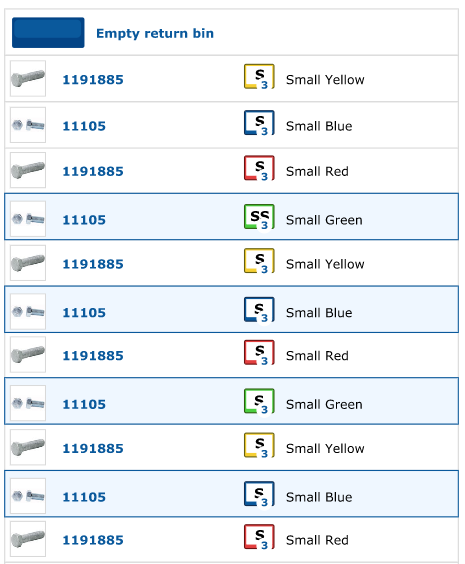Click the second Small Yellow bin icon
This screenshot has height=564, width=465.
pyautogui.click(x=259, y=261)
